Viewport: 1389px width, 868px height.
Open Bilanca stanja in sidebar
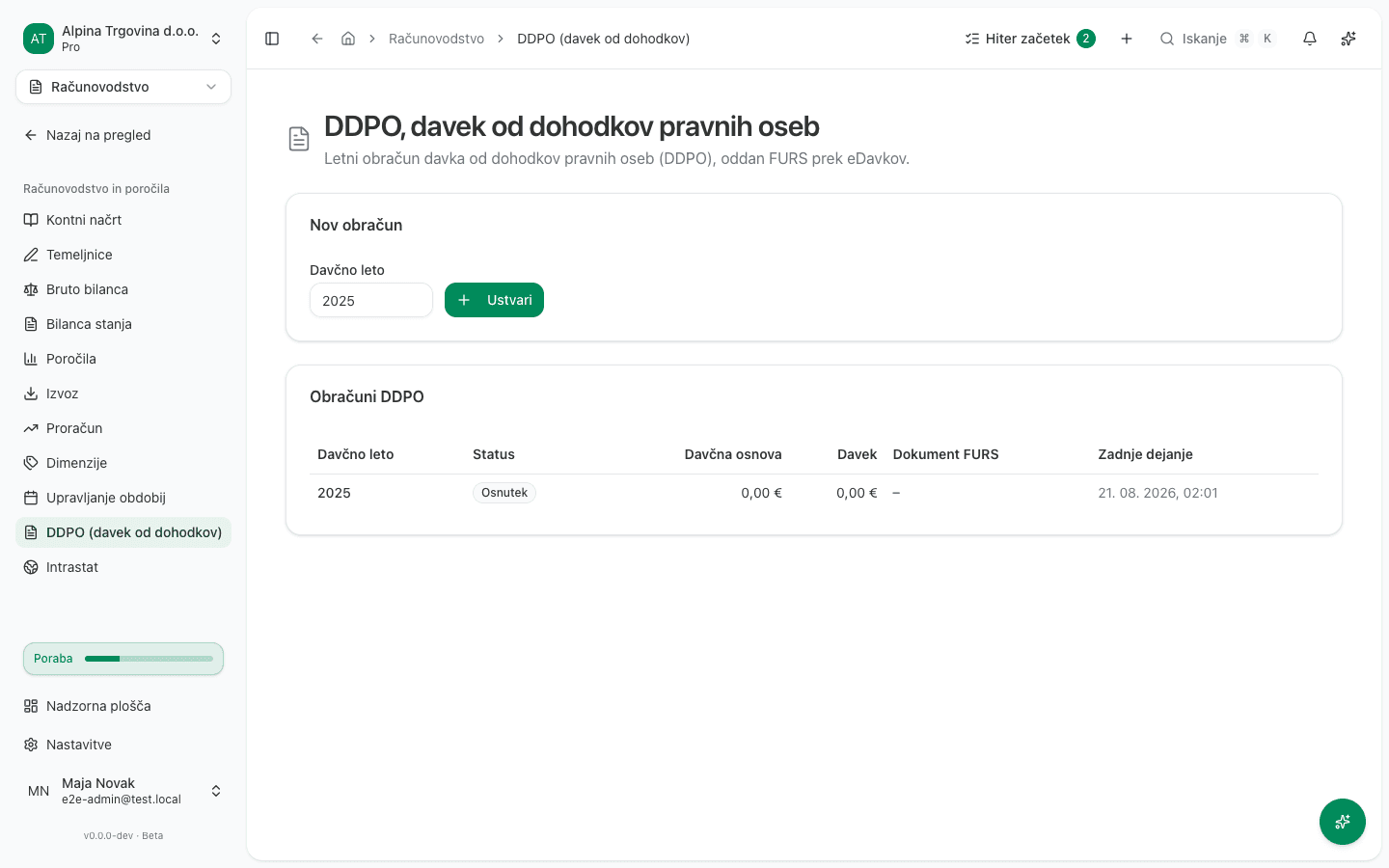(x=123, y=324)
